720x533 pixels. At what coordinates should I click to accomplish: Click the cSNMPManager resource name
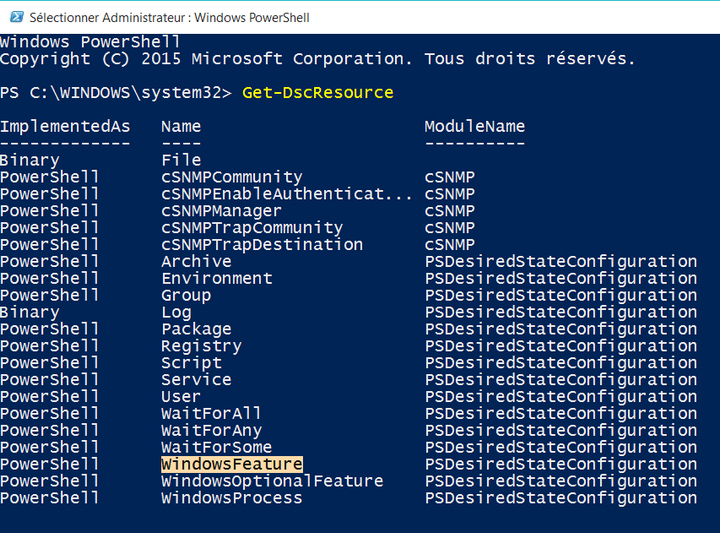221,211
